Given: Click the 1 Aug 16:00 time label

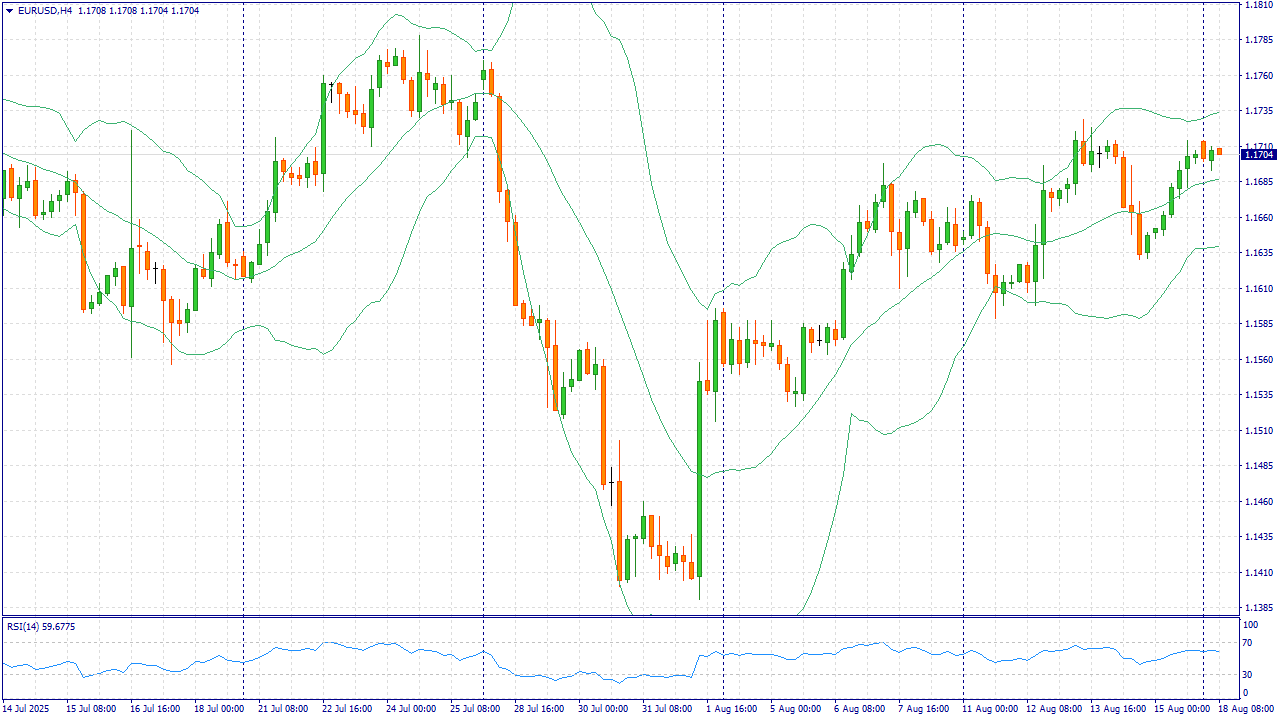Looking at the screenshot, I should pyautogui.click(x=731, y=709).
